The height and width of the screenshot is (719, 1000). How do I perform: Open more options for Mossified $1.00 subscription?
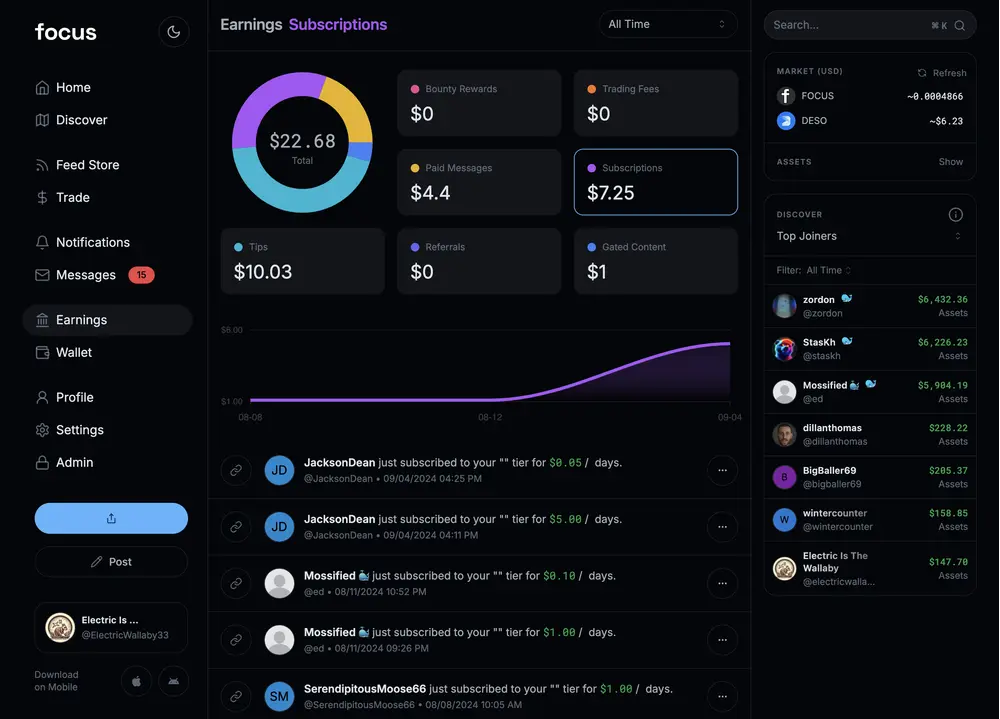coord(723,640)
